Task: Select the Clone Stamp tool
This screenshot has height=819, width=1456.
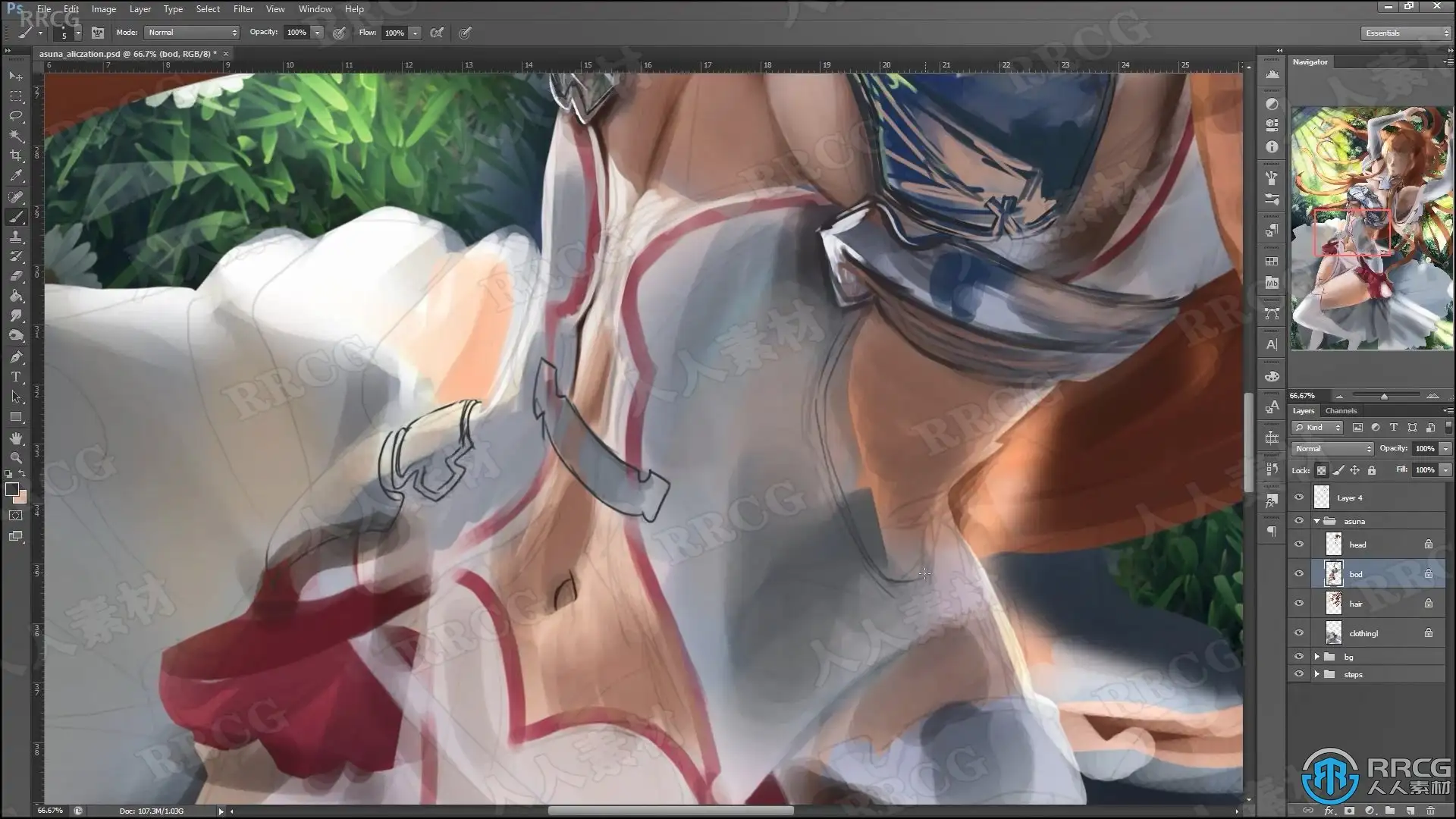Action: (x=16, y=237)
